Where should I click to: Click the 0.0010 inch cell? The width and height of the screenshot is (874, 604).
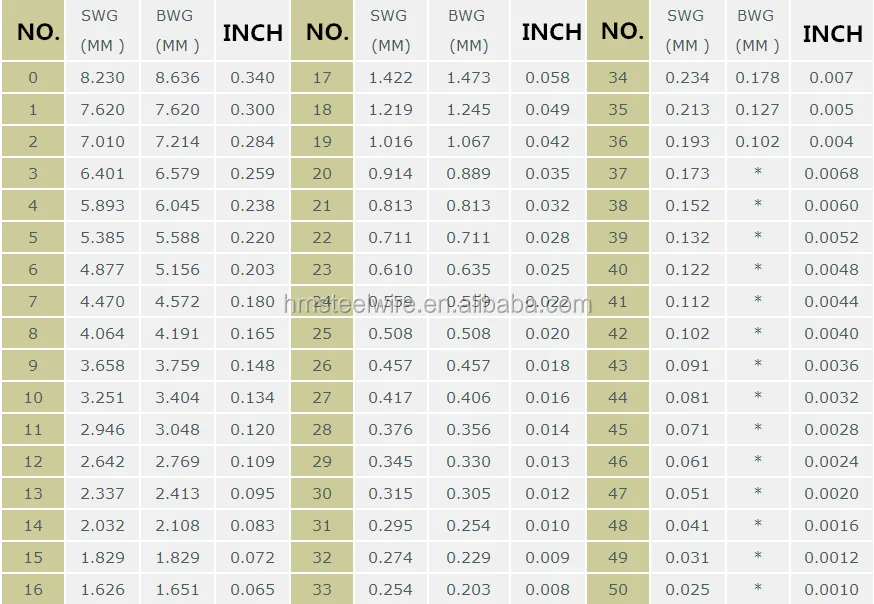click(x=831, y=589)
